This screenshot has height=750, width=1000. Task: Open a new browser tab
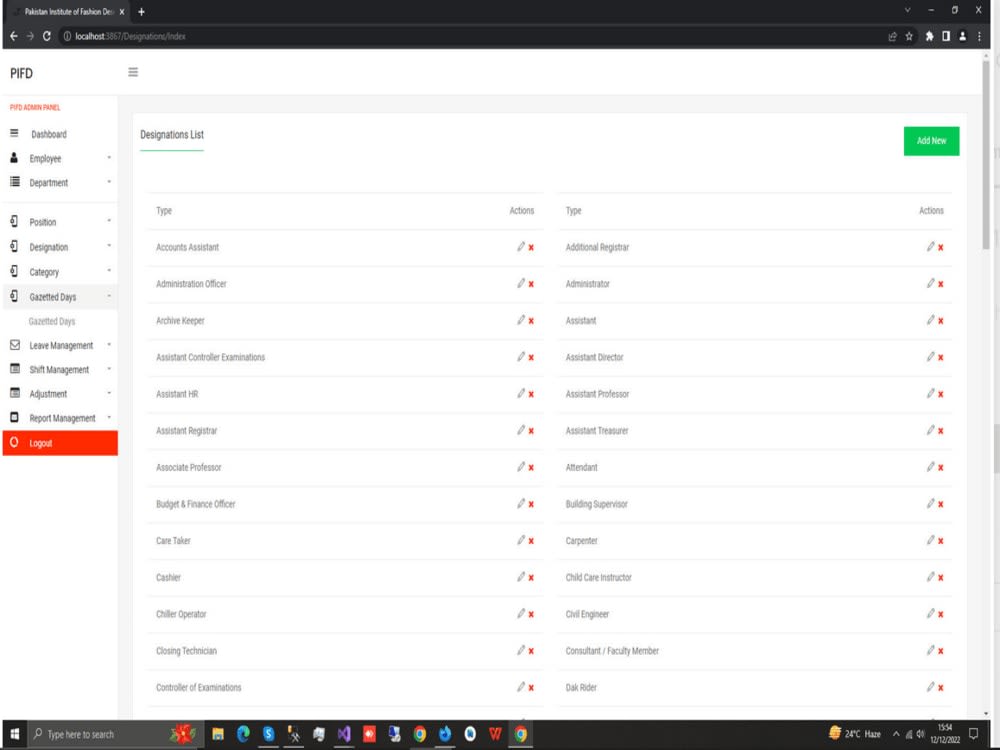click(x=141, y=11)
